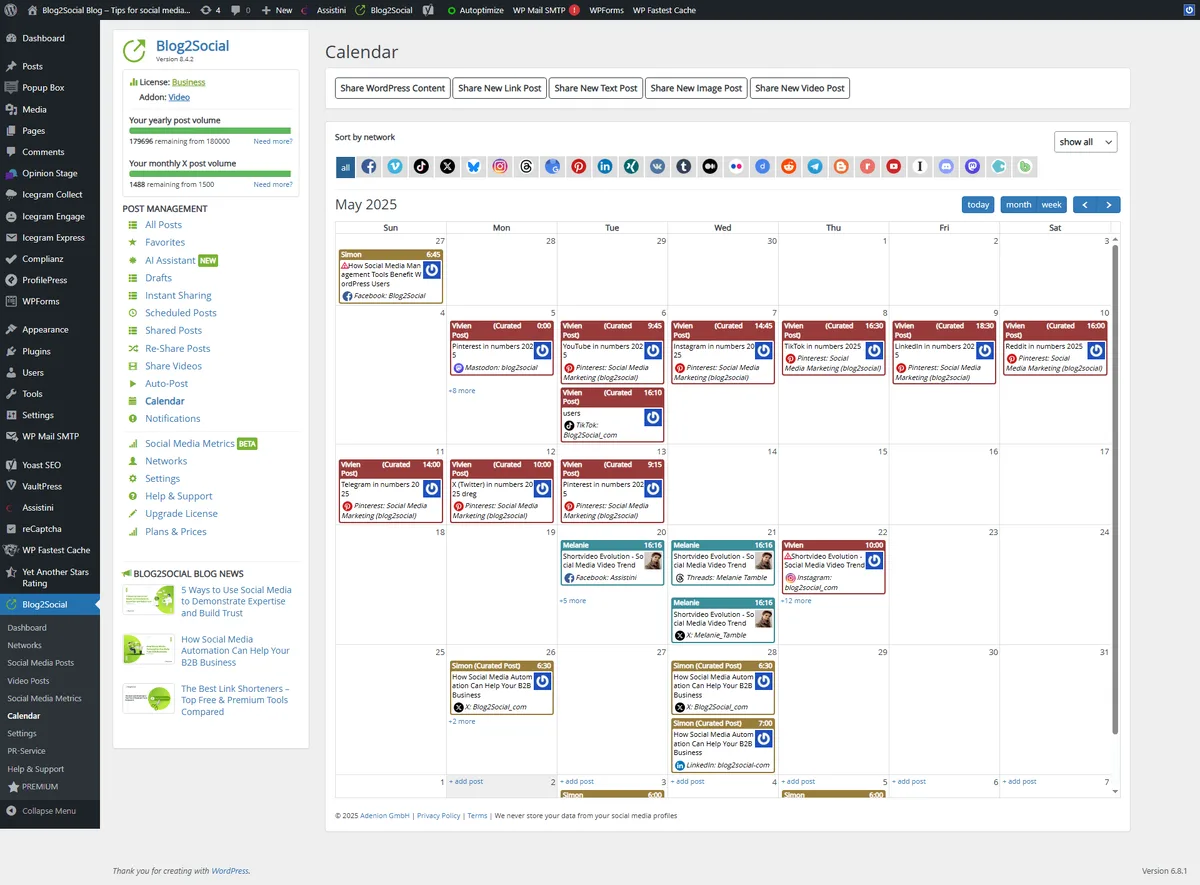Expand '+5 more' posts on May 20
The height and width of the screenshot is (885, 1200).
pos(573,601)
